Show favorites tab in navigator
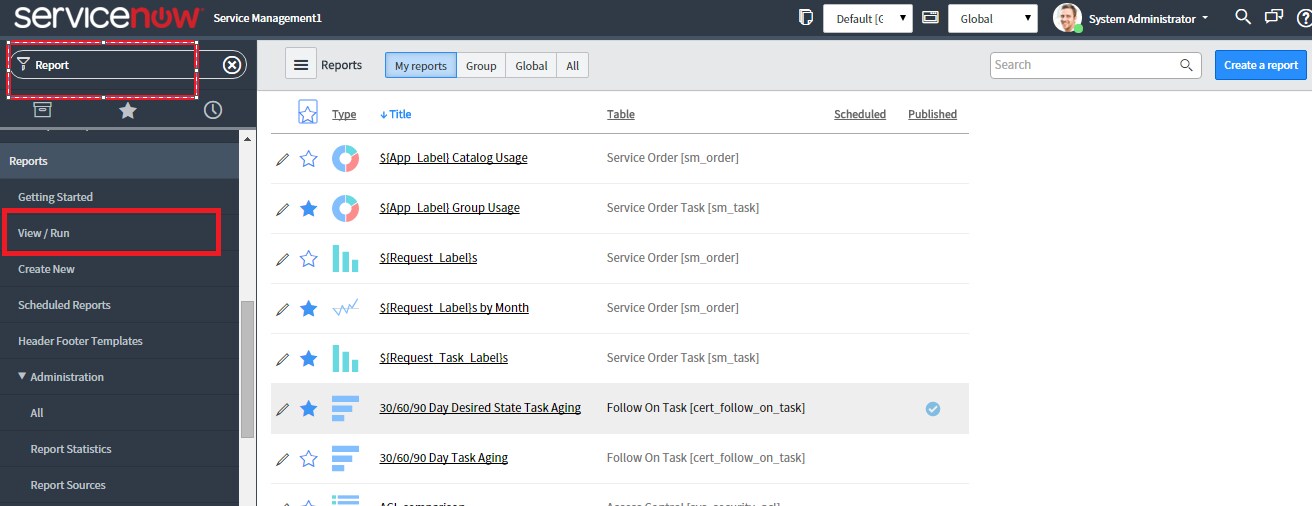This screenshot has width=1314, height=506. click(x=128, y=110)
